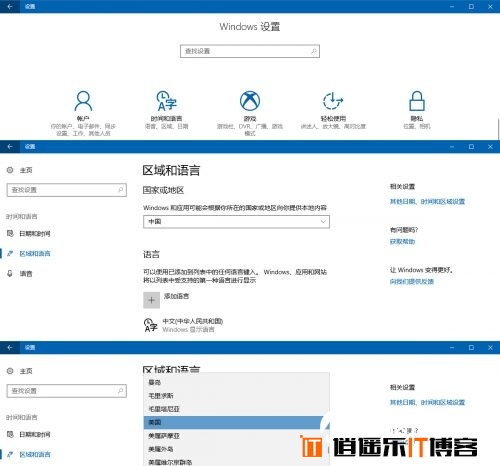Click the 游戏 label under the Xbox icon
The image size is (500, 466).
click(250, 118)
